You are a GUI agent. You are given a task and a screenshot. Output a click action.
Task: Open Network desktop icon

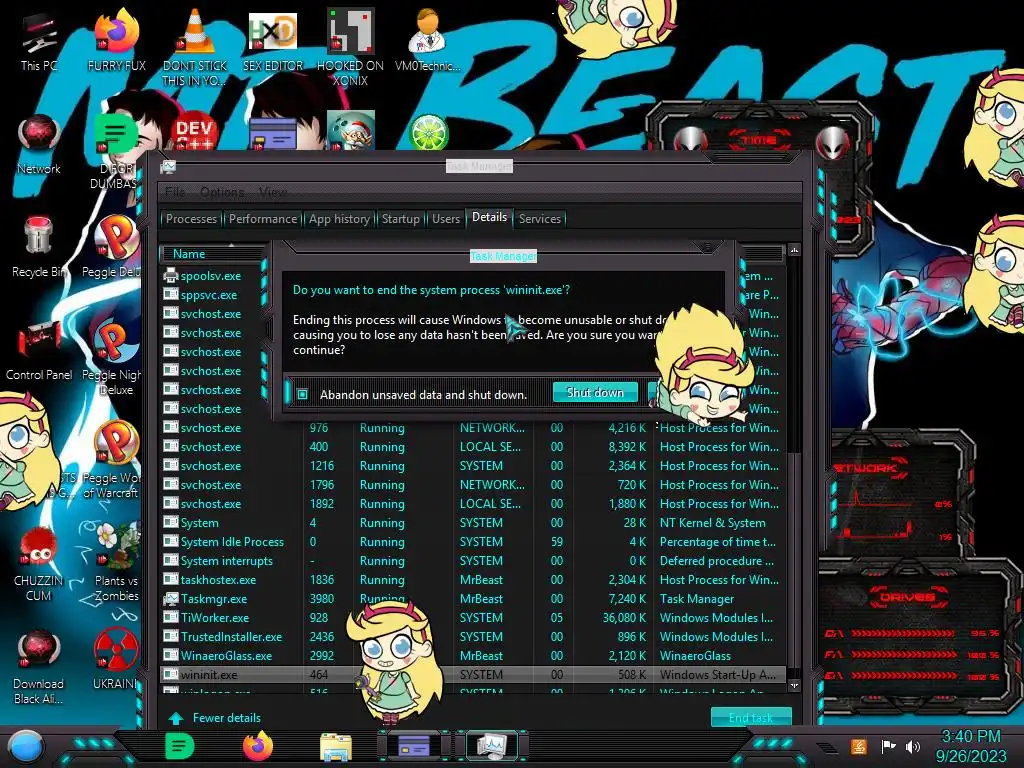[x=39, y=144]
